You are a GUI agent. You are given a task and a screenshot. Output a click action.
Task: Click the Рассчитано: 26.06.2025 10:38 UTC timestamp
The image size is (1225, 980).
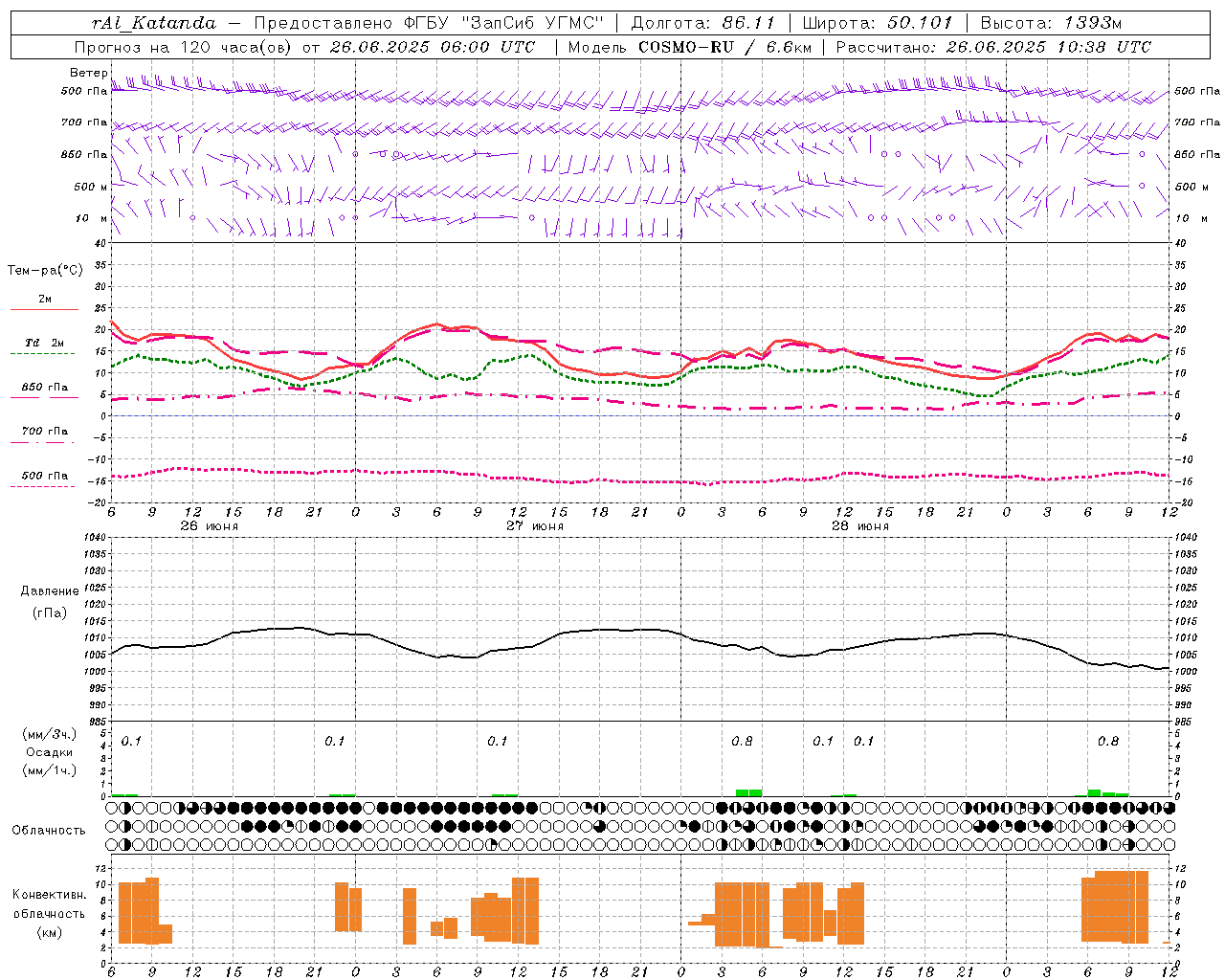click(993, 47)
